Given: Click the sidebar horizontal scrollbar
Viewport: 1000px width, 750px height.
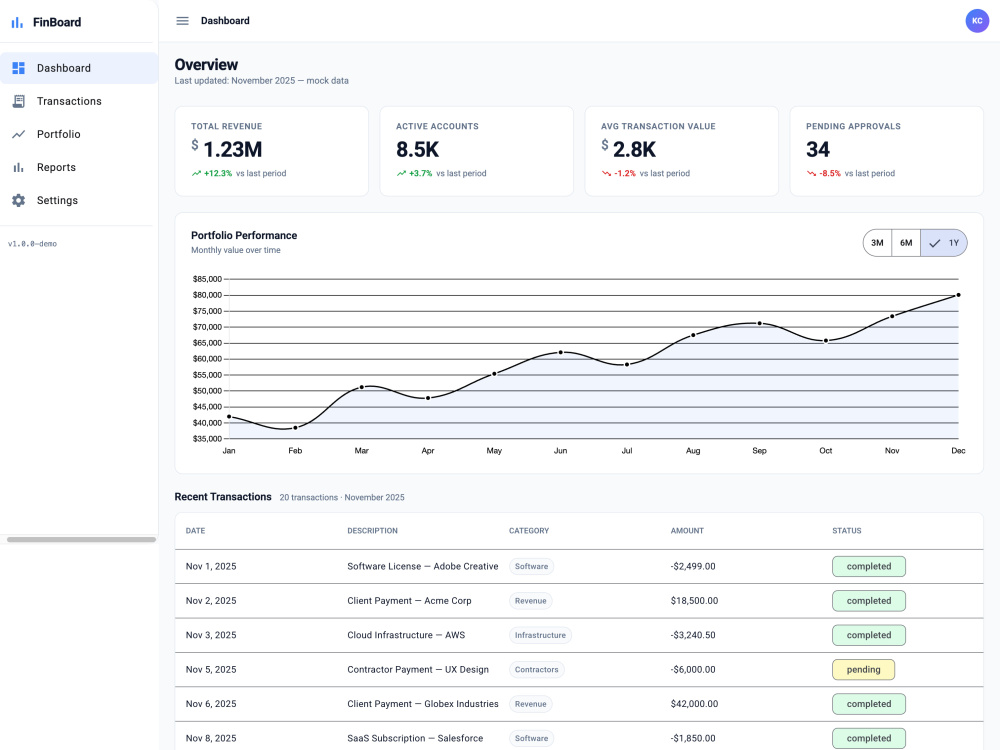Looking at the screenshot, I should [x=81, y=540].
